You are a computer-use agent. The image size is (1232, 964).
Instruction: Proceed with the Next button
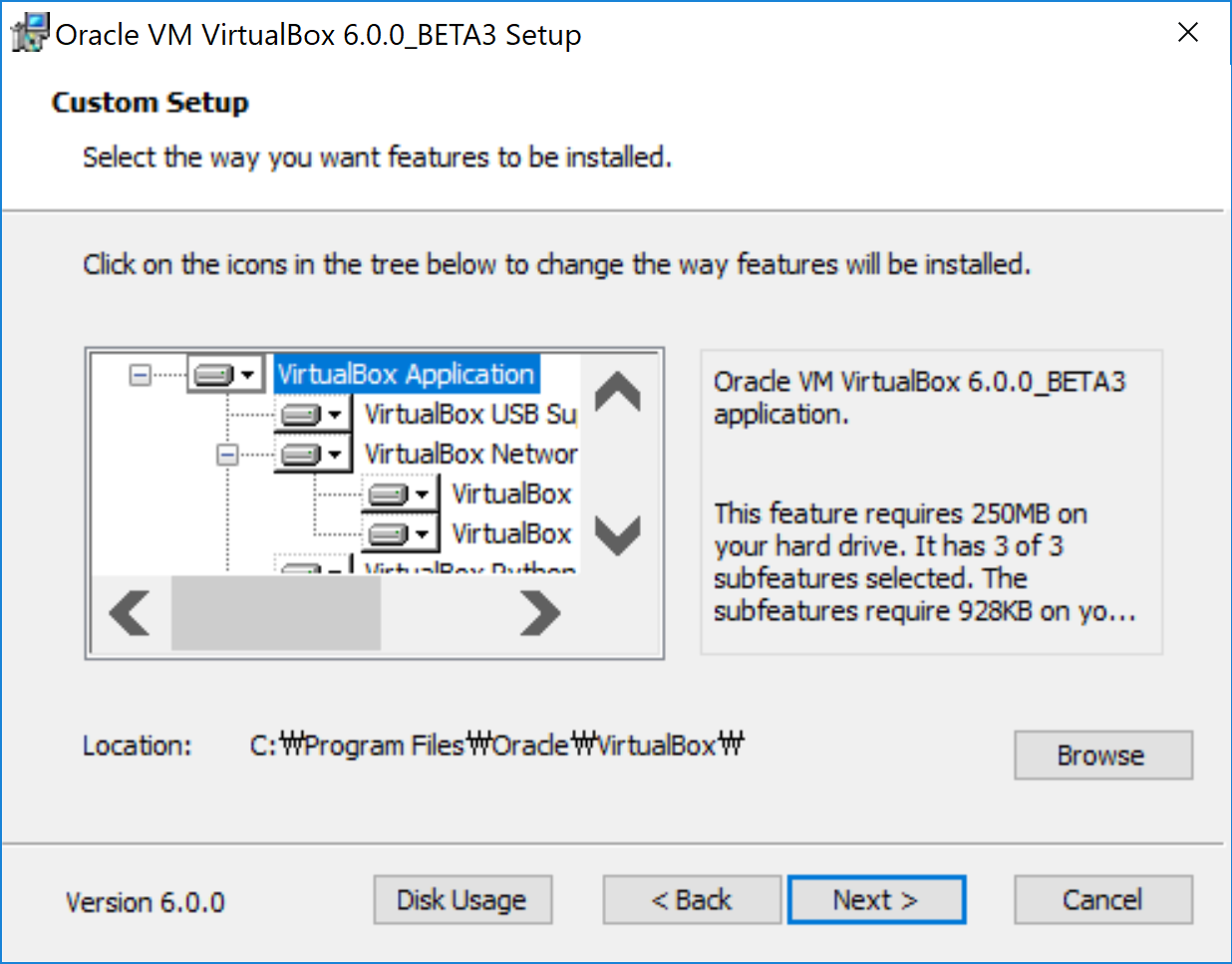coord(876,900)
